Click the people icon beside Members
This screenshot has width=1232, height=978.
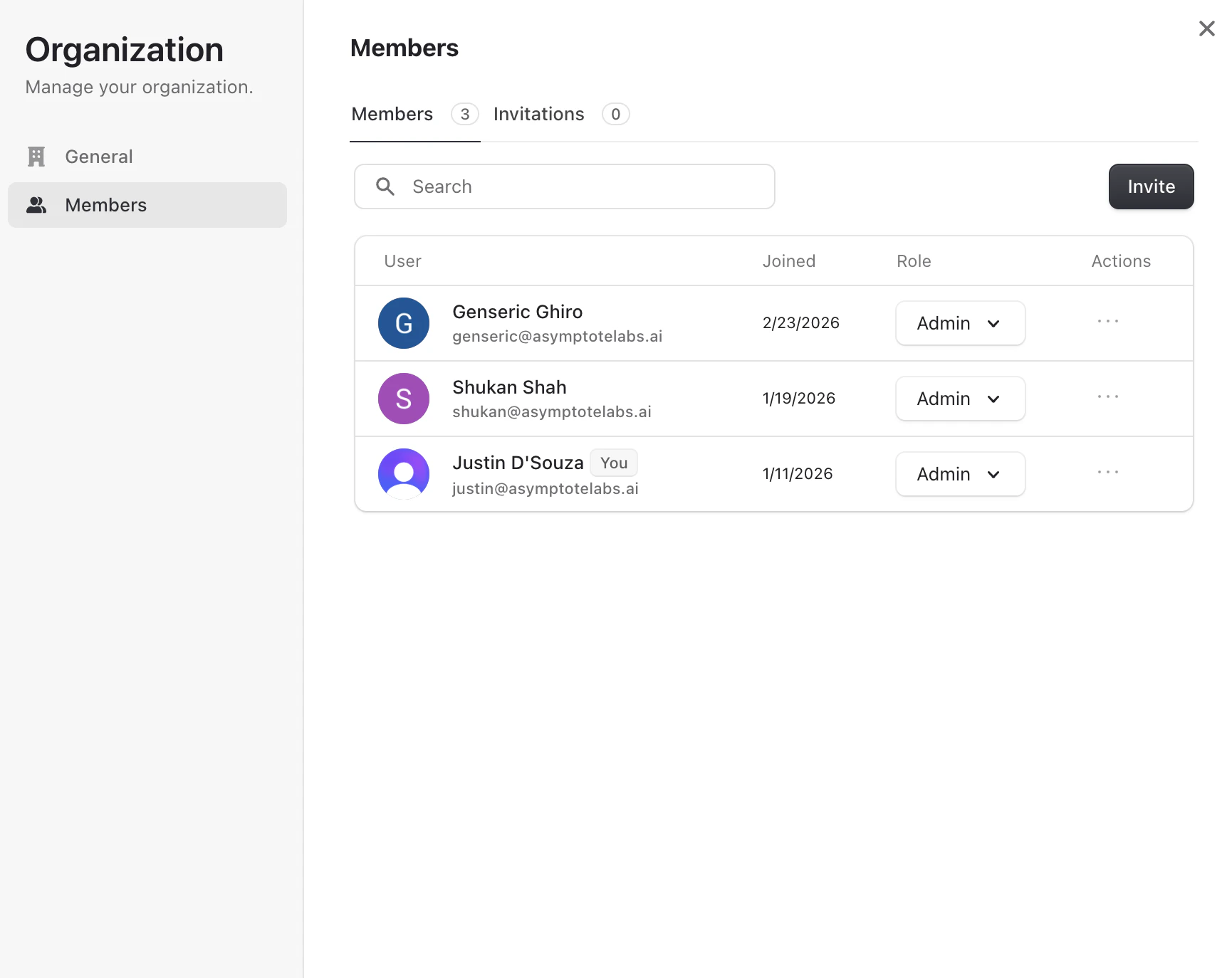tap(36, 205)
